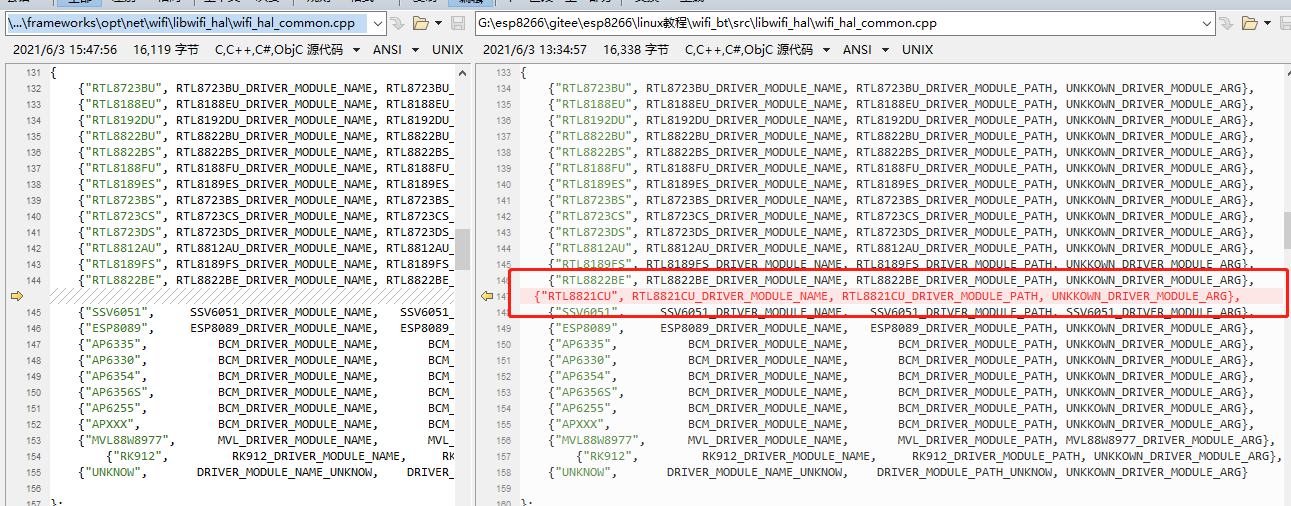Click the 16,119 字节 size in left pane

(x=165, y=49)
